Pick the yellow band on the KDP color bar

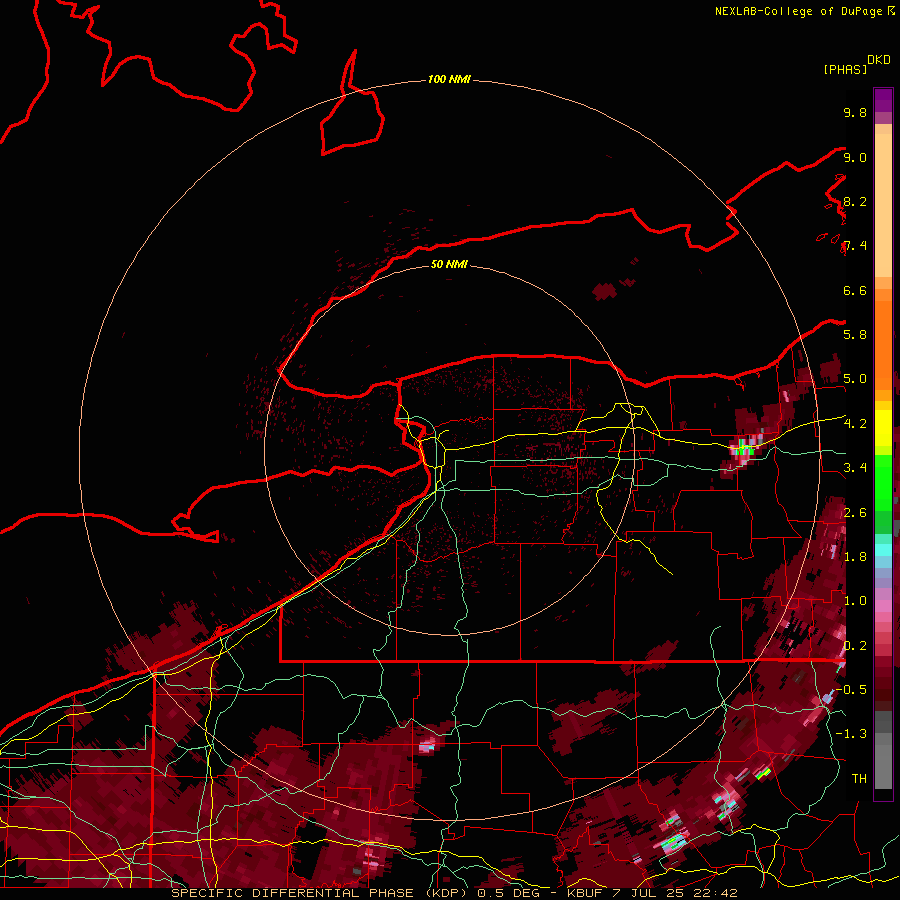883,428
